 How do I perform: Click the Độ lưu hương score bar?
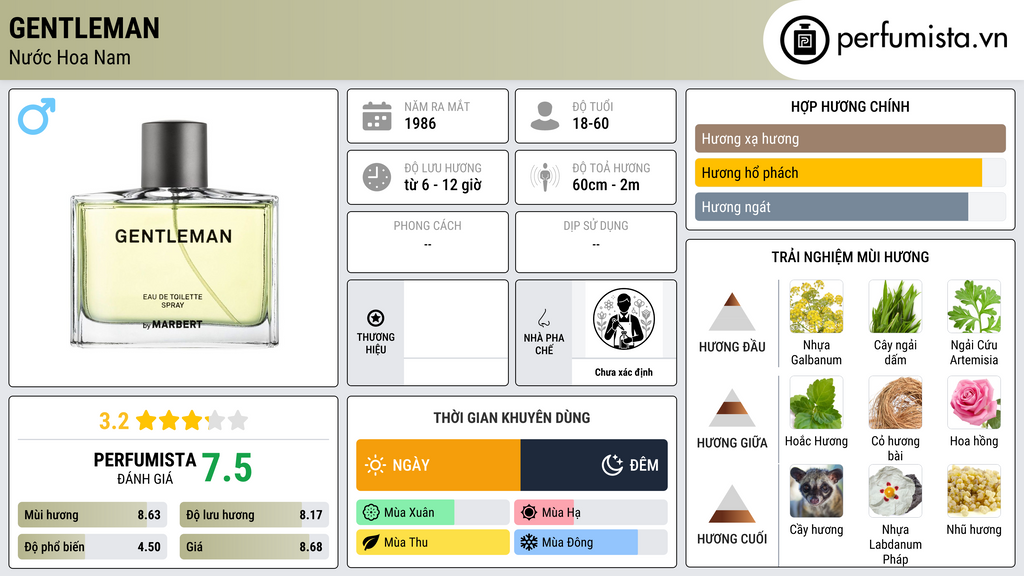255,515
